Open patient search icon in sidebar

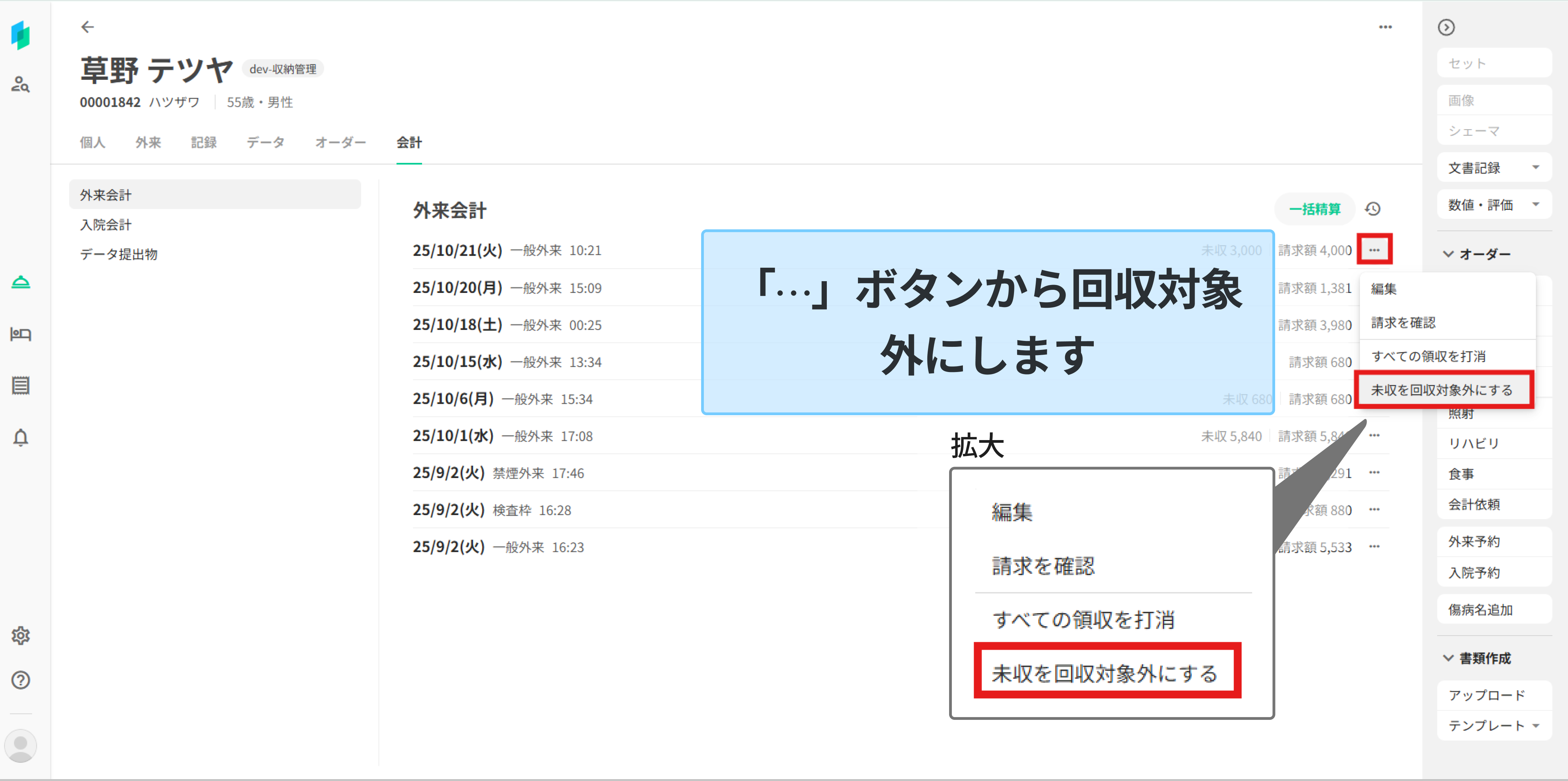coord(20,84)
